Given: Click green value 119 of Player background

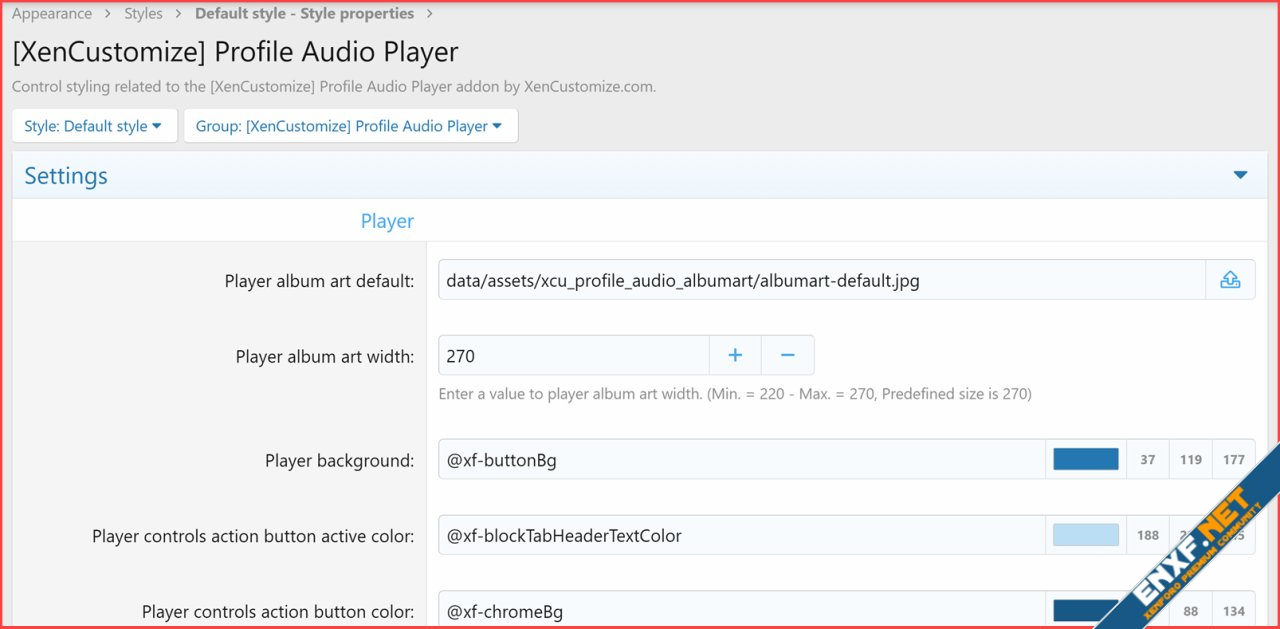Looking at the screenshot, I should coord(1191,460).
